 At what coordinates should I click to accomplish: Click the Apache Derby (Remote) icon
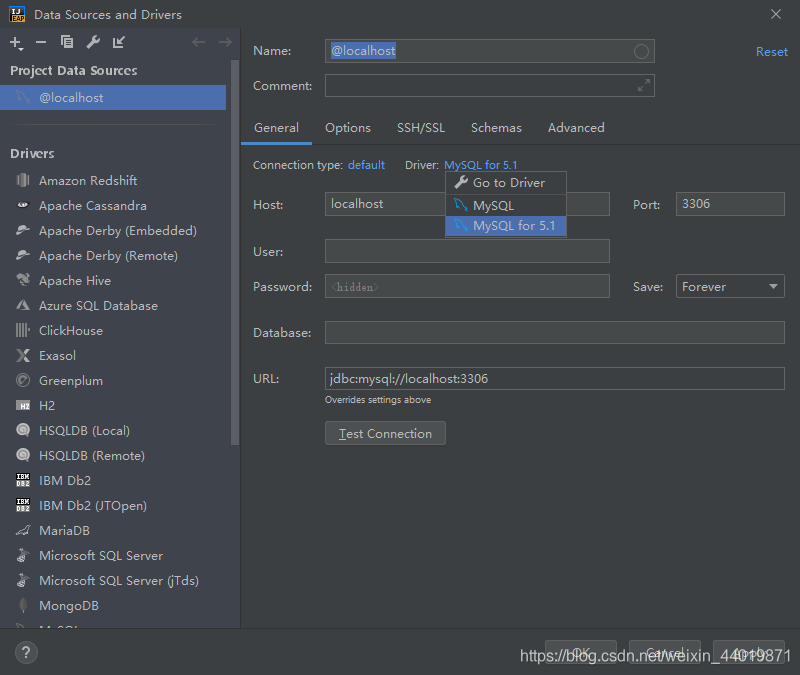23,255
